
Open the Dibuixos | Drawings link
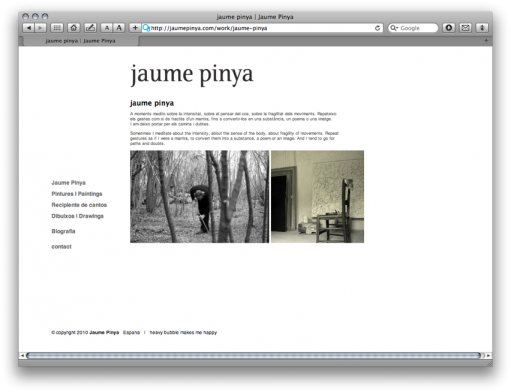tap(77, 216)
